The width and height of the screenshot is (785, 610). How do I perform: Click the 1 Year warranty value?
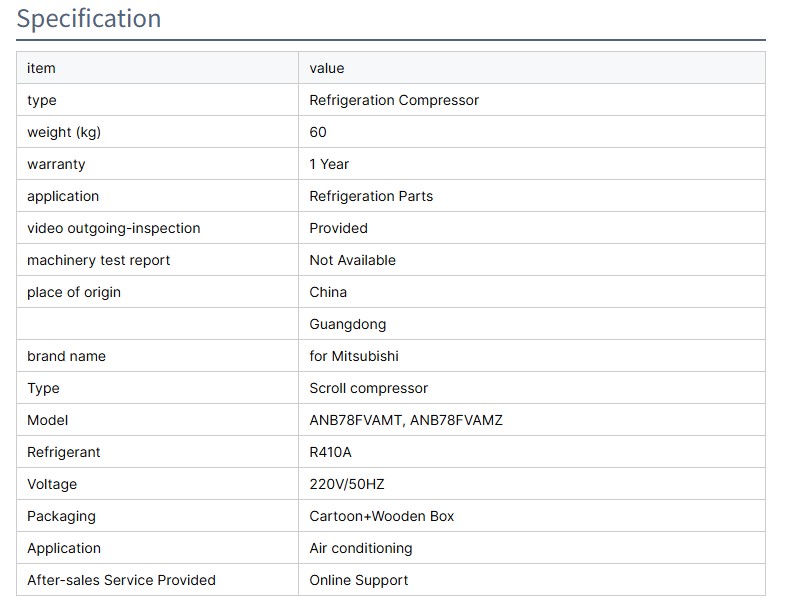coord(329,164)
